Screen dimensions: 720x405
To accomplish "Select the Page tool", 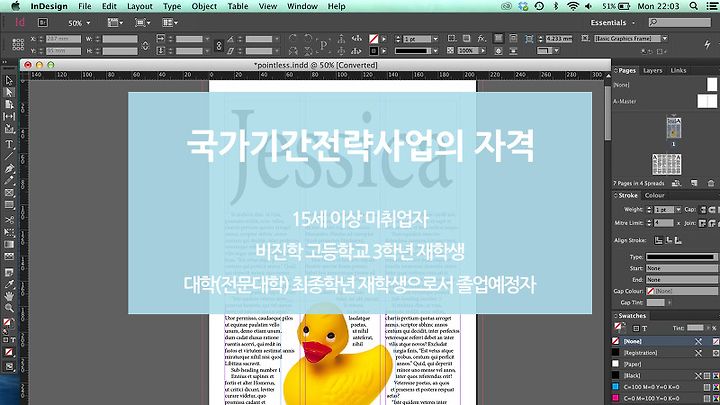I will tap(9, 105).
